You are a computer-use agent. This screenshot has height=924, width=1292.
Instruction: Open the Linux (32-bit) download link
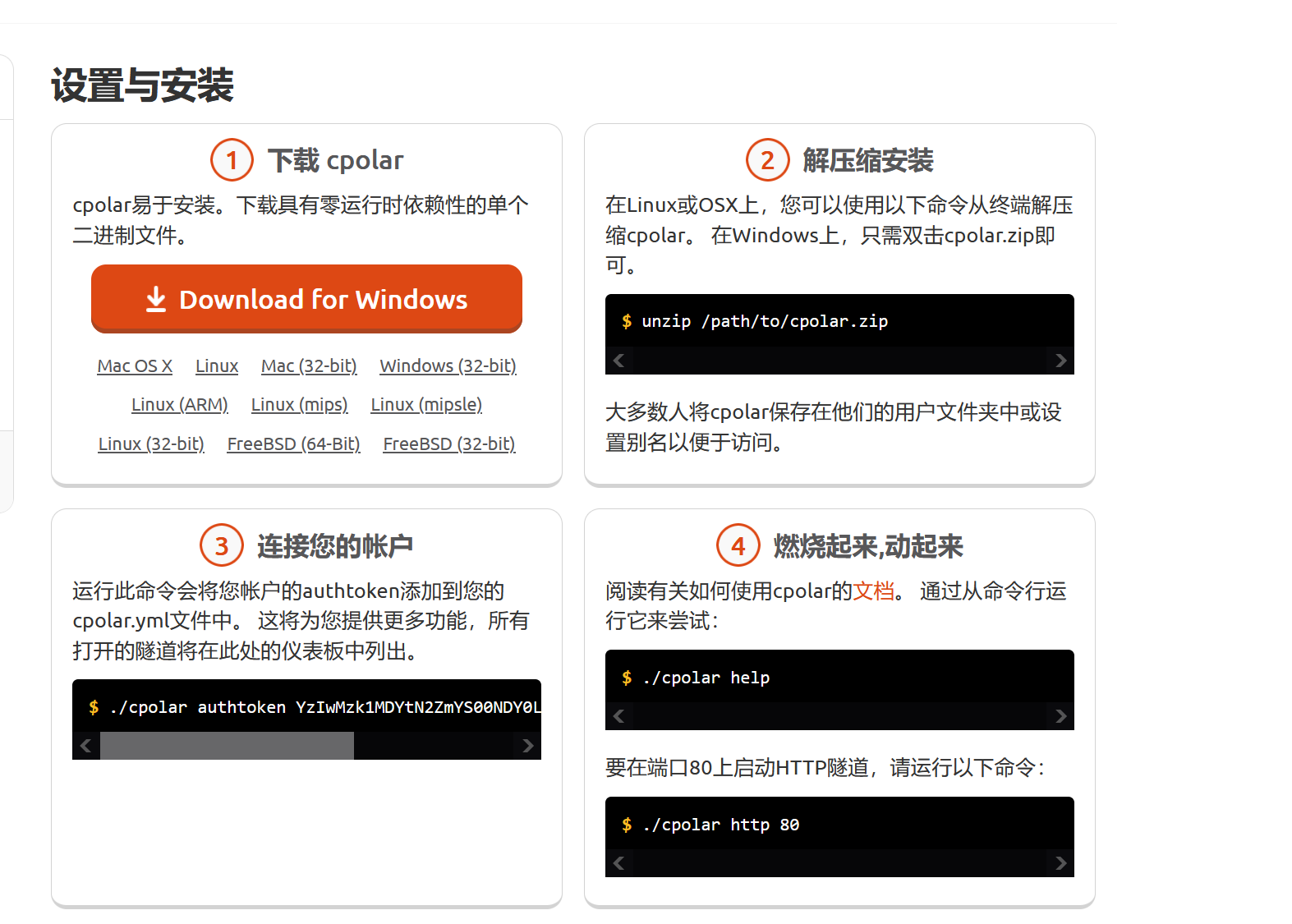[x=151, y=444]
